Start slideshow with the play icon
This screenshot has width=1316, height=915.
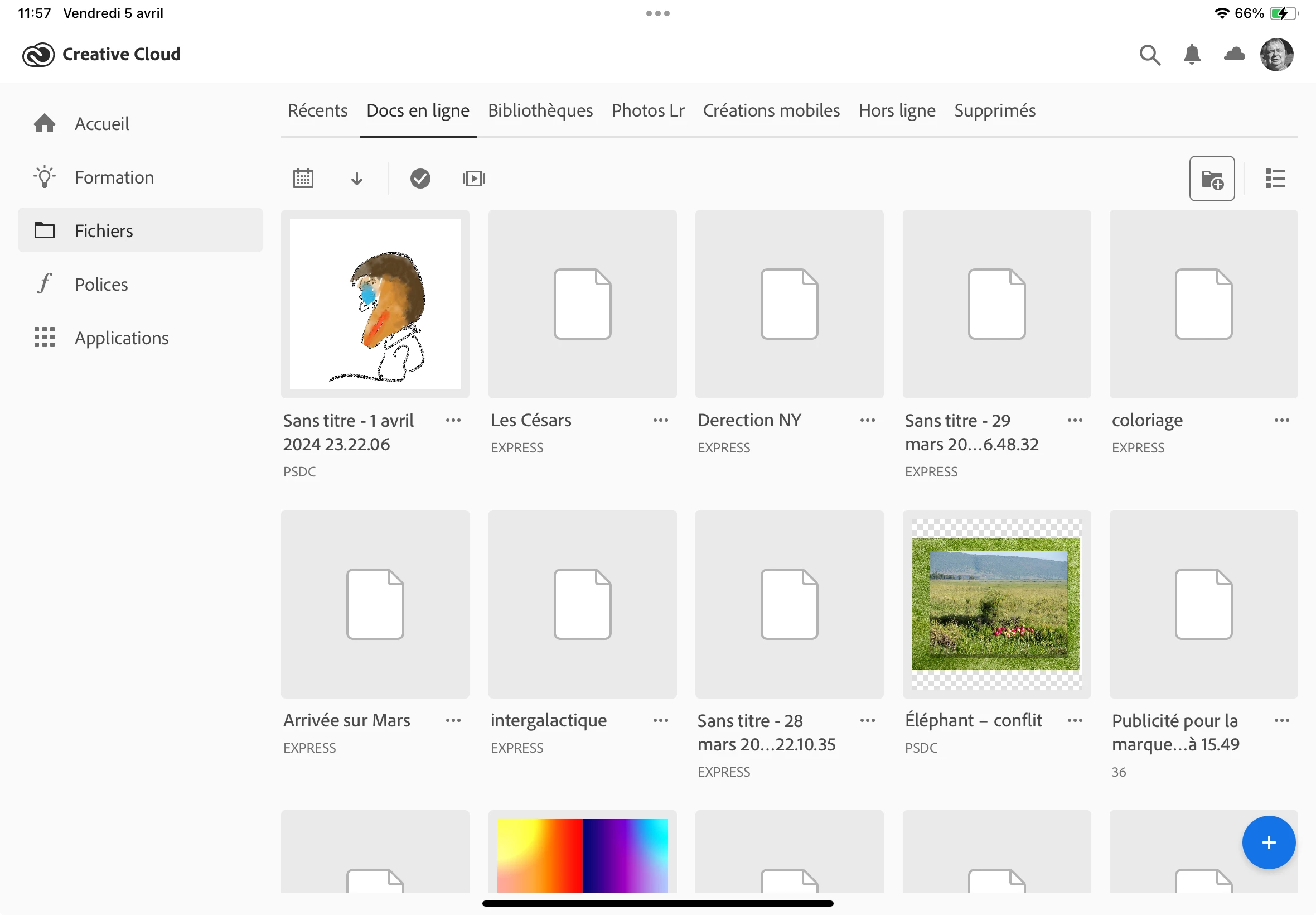473,179
